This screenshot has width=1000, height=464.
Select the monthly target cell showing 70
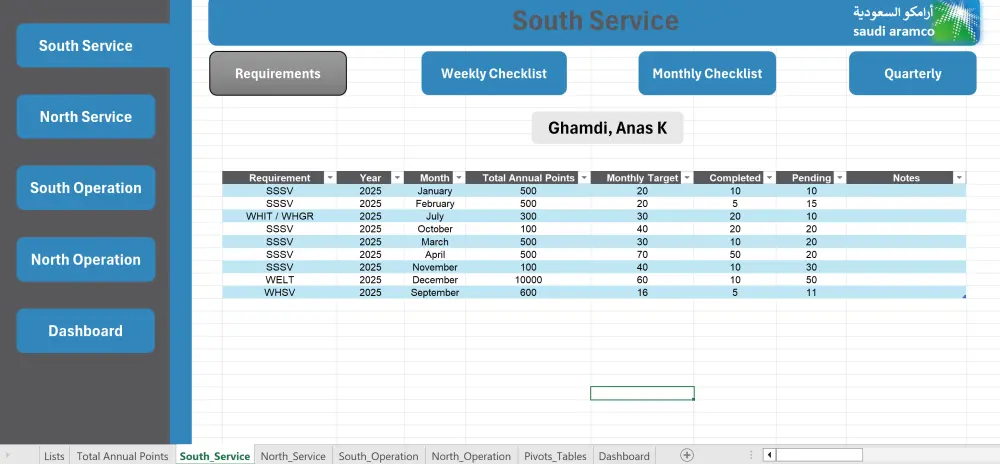click(x=642, y=254)
